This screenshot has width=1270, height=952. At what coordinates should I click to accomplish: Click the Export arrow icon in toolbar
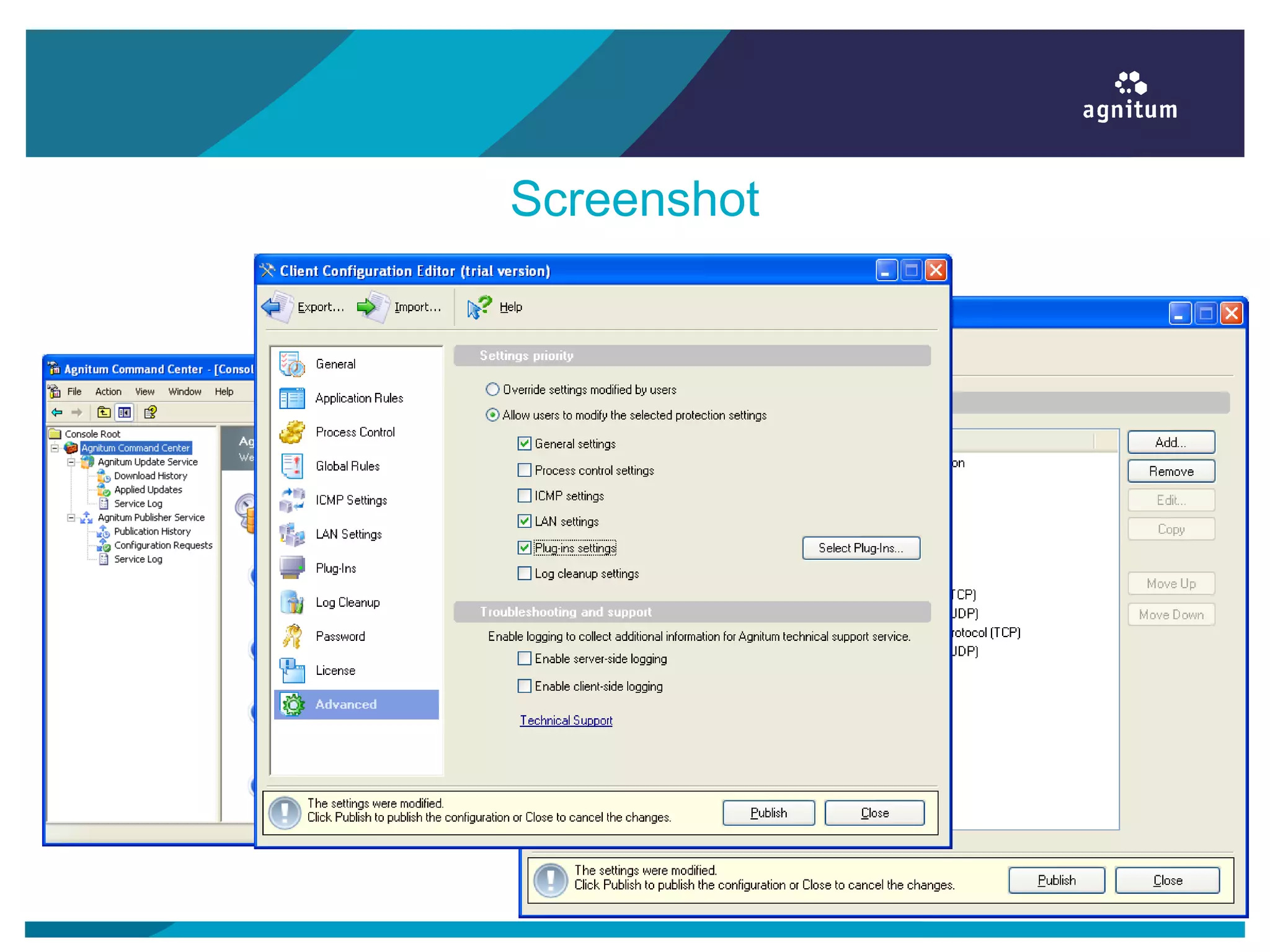pyautogui.click(x=277, y=307)
